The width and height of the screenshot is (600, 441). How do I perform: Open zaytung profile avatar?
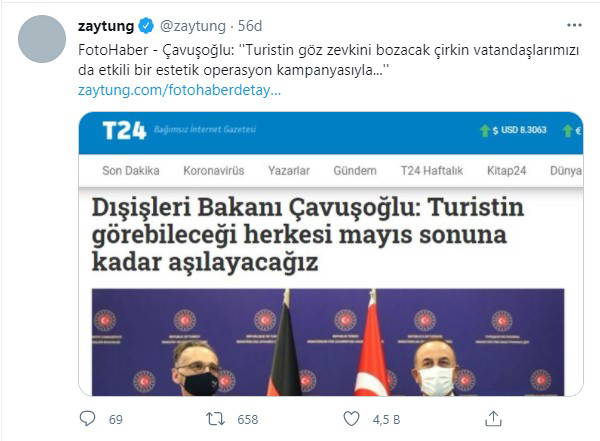[42, 39]
